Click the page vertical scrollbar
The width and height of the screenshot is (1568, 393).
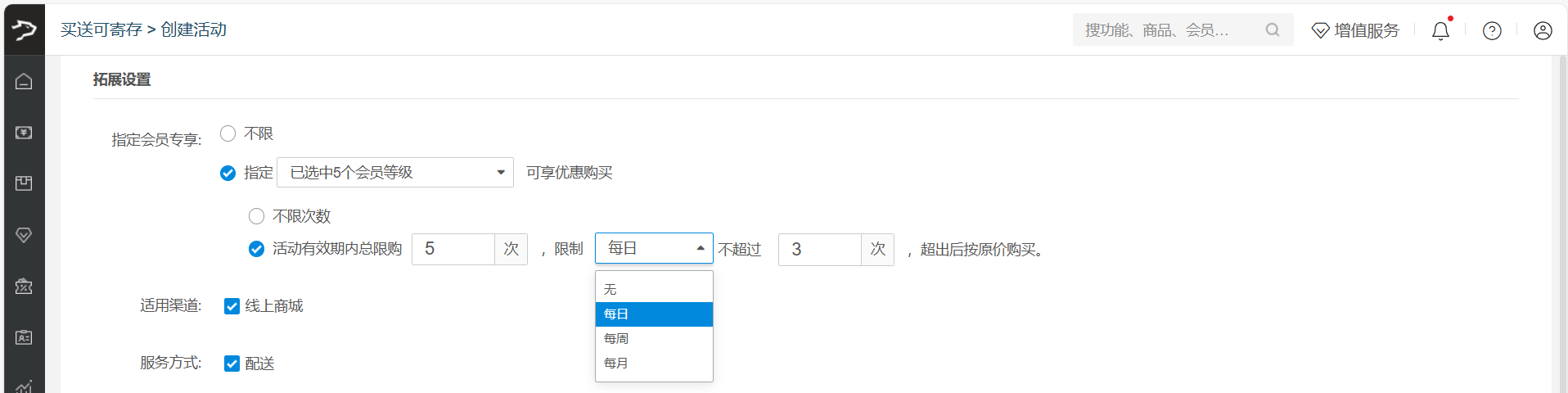[x=1563, y=224]
